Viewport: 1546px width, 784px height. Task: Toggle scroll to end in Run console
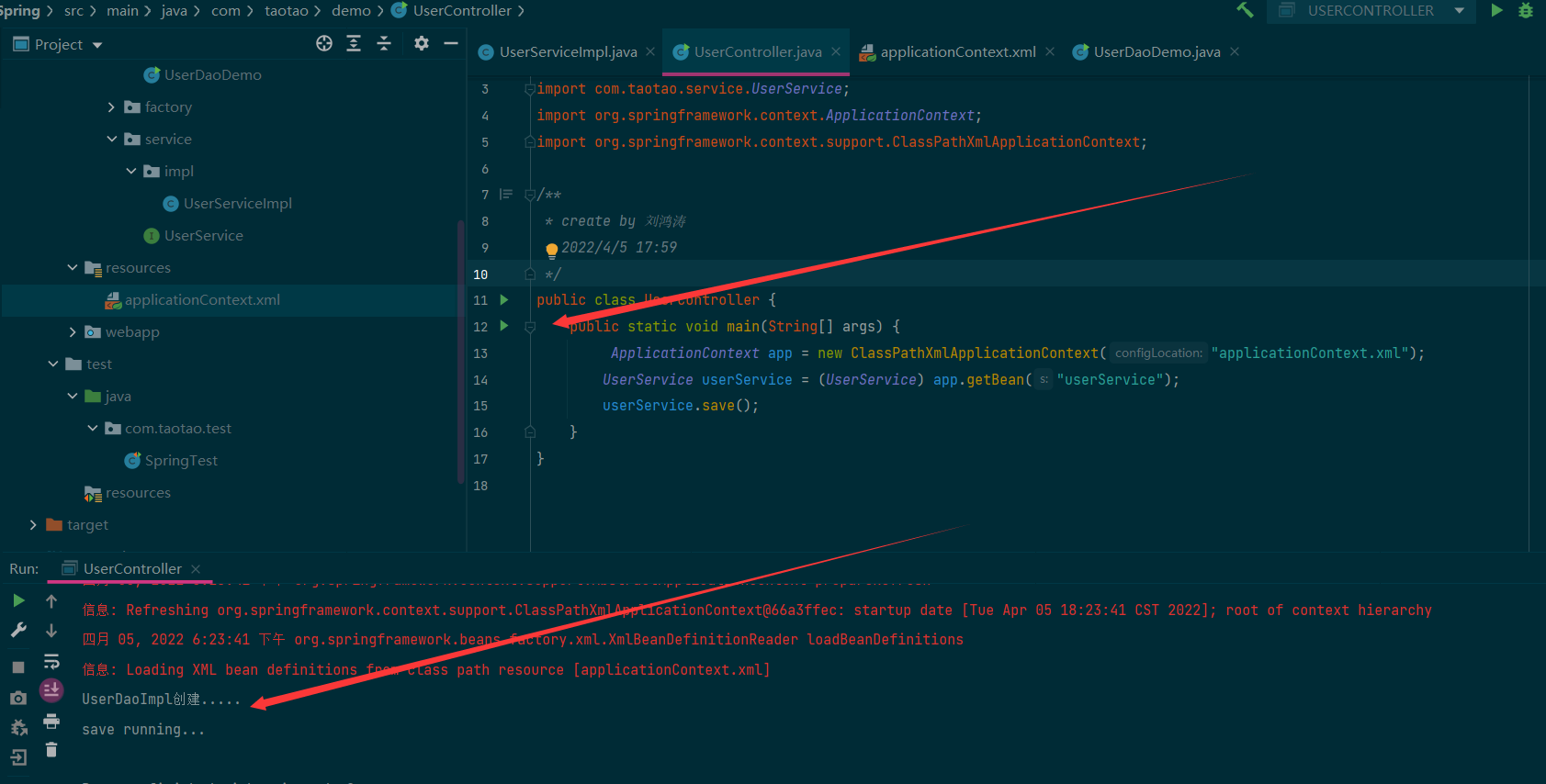51,689
